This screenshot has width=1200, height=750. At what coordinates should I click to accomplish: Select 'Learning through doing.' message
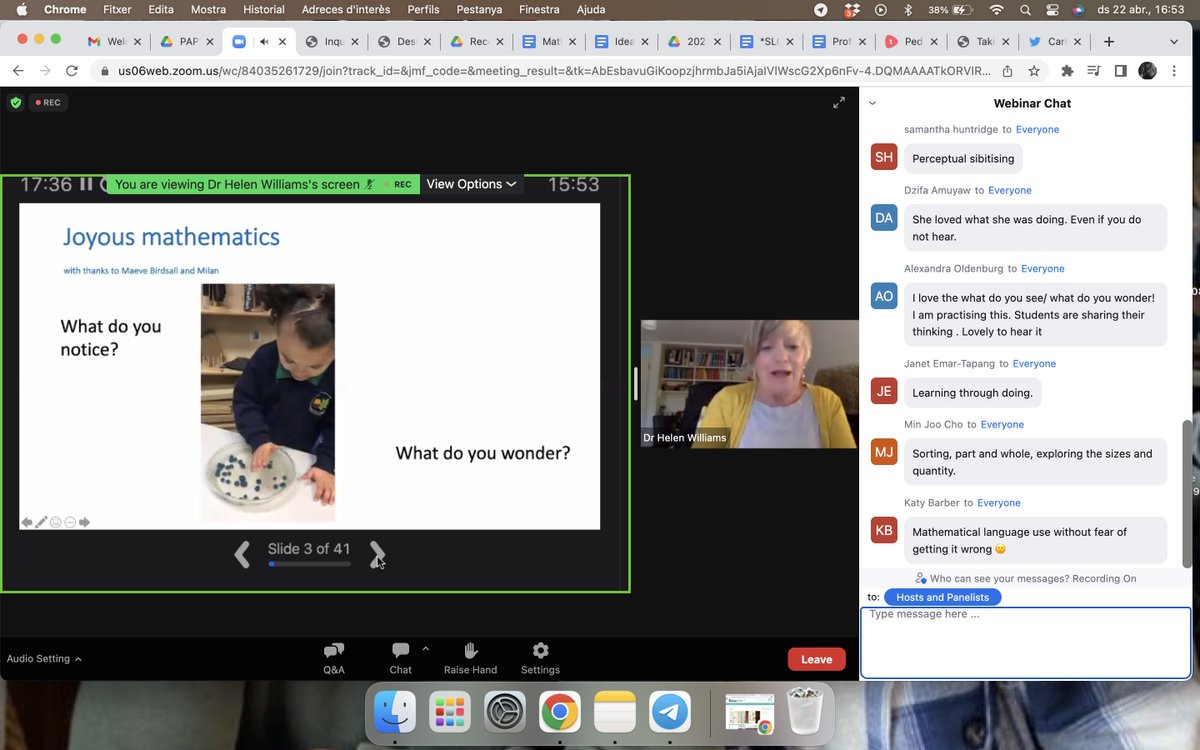(972, 392)
